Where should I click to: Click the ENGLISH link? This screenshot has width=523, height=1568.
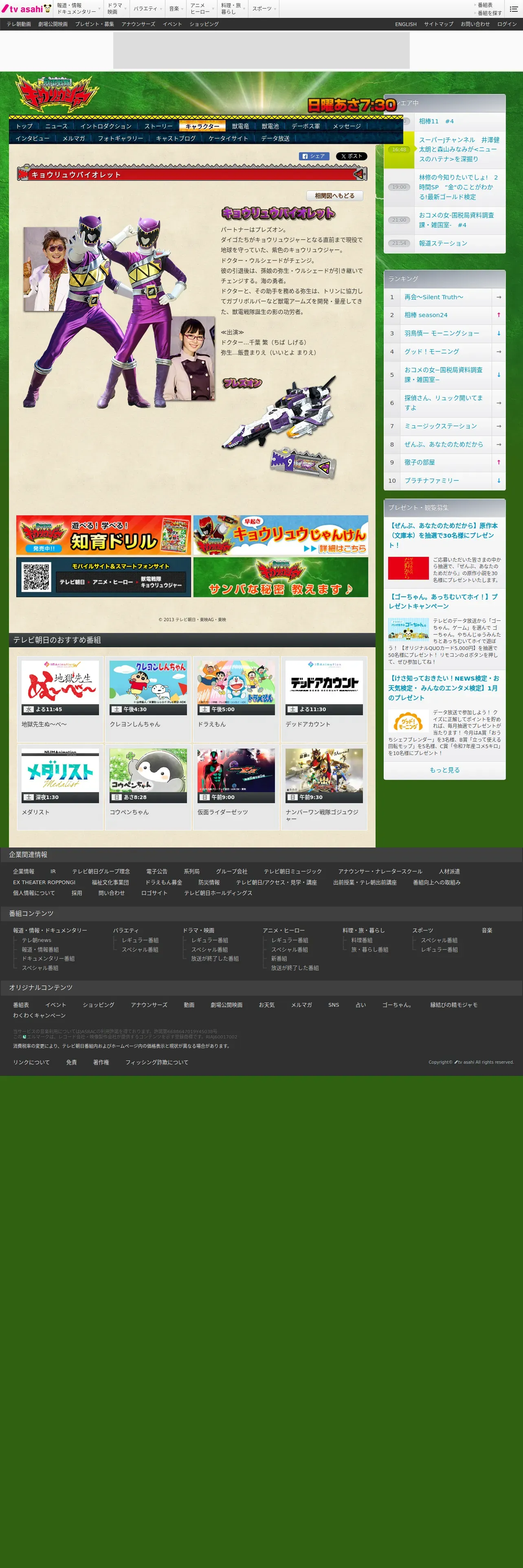click(406, 24)
